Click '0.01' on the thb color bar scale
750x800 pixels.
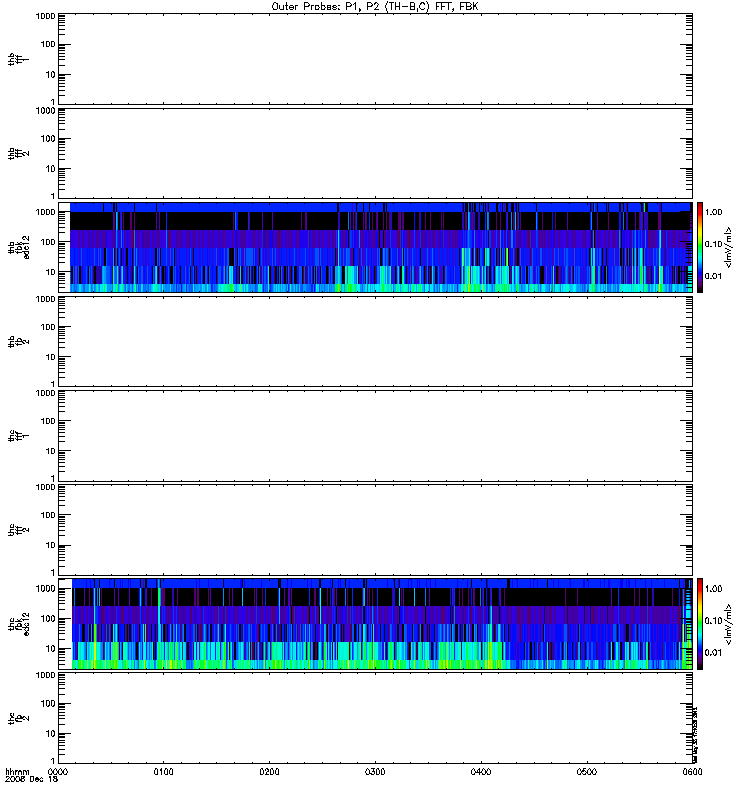tap(713, 276)
